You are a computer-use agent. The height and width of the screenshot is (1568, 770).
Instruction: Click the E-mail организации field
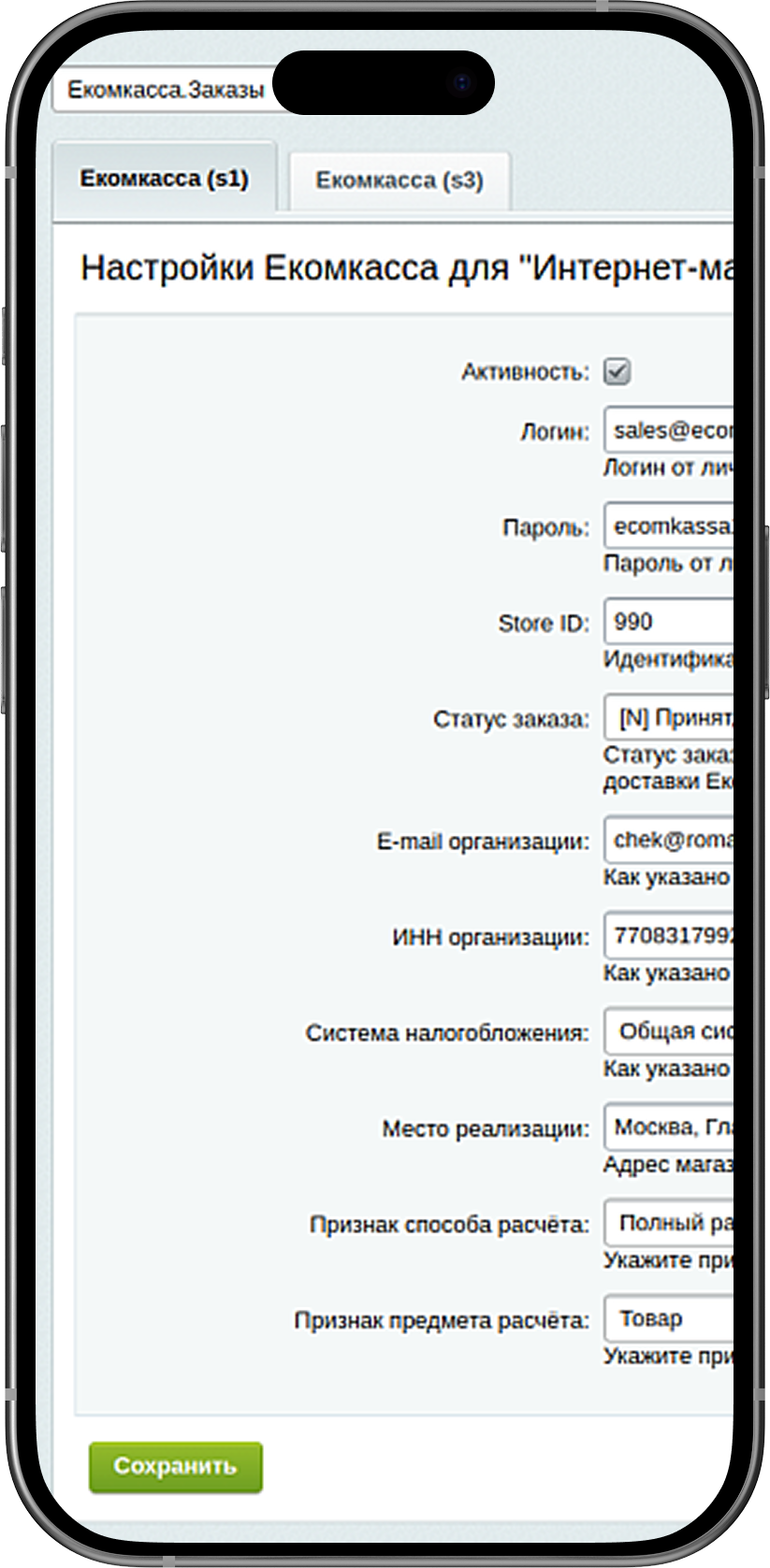pos(668,840)
